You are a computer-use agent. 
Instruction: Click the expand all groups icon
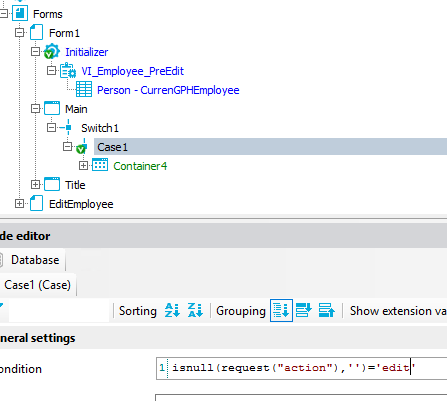click(x=304, y=310)
